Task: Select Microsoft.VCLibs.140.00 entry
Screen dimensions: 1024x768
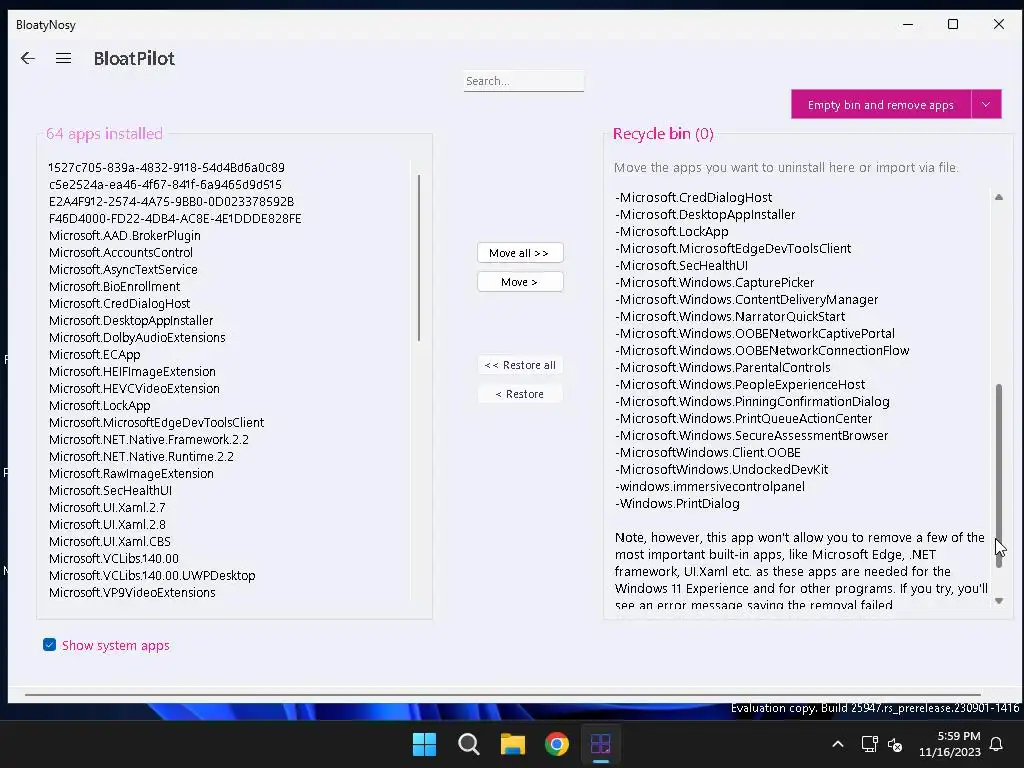Action: click(114, 558)
